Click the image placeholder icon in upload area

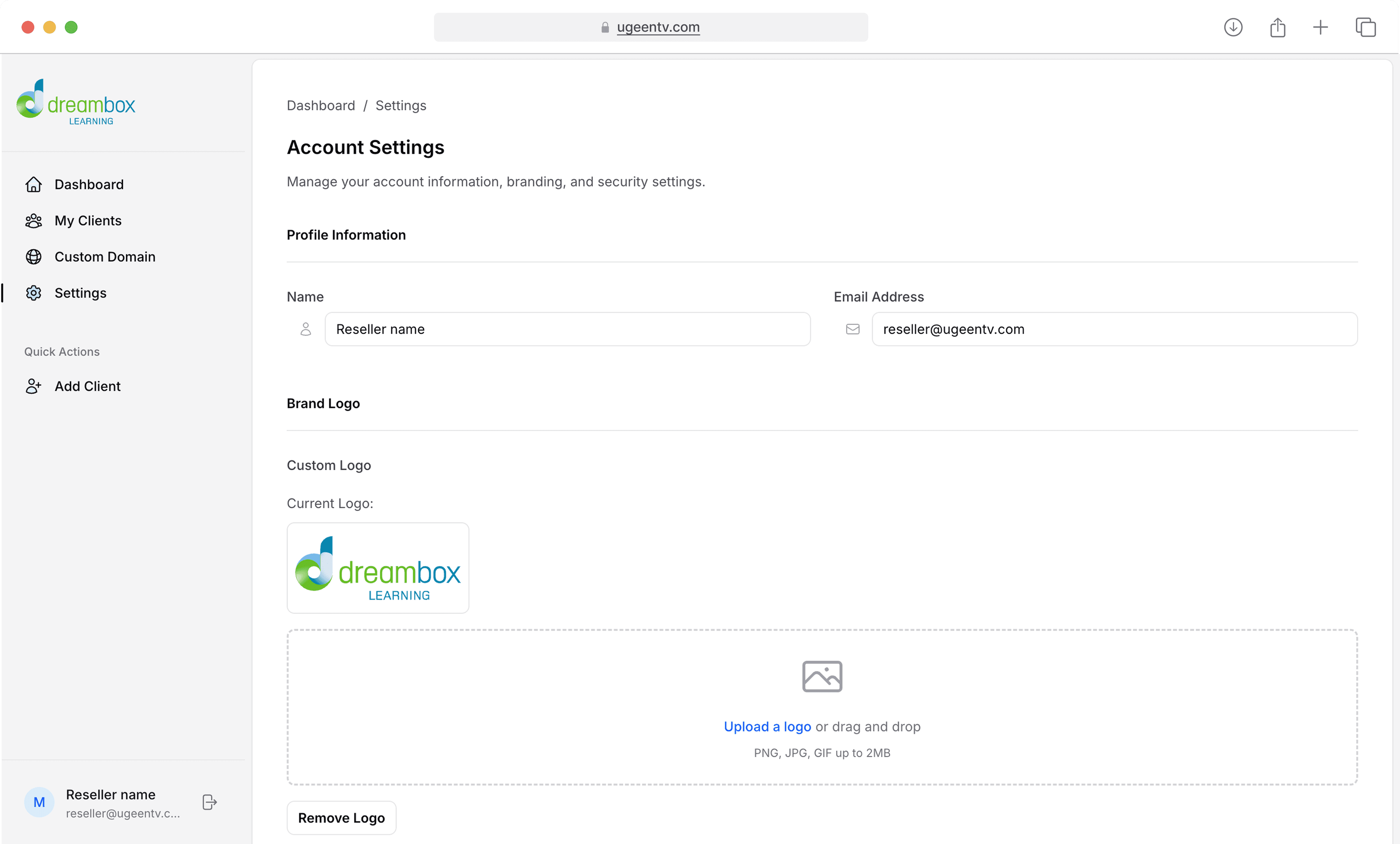click(x=822, y=676)
